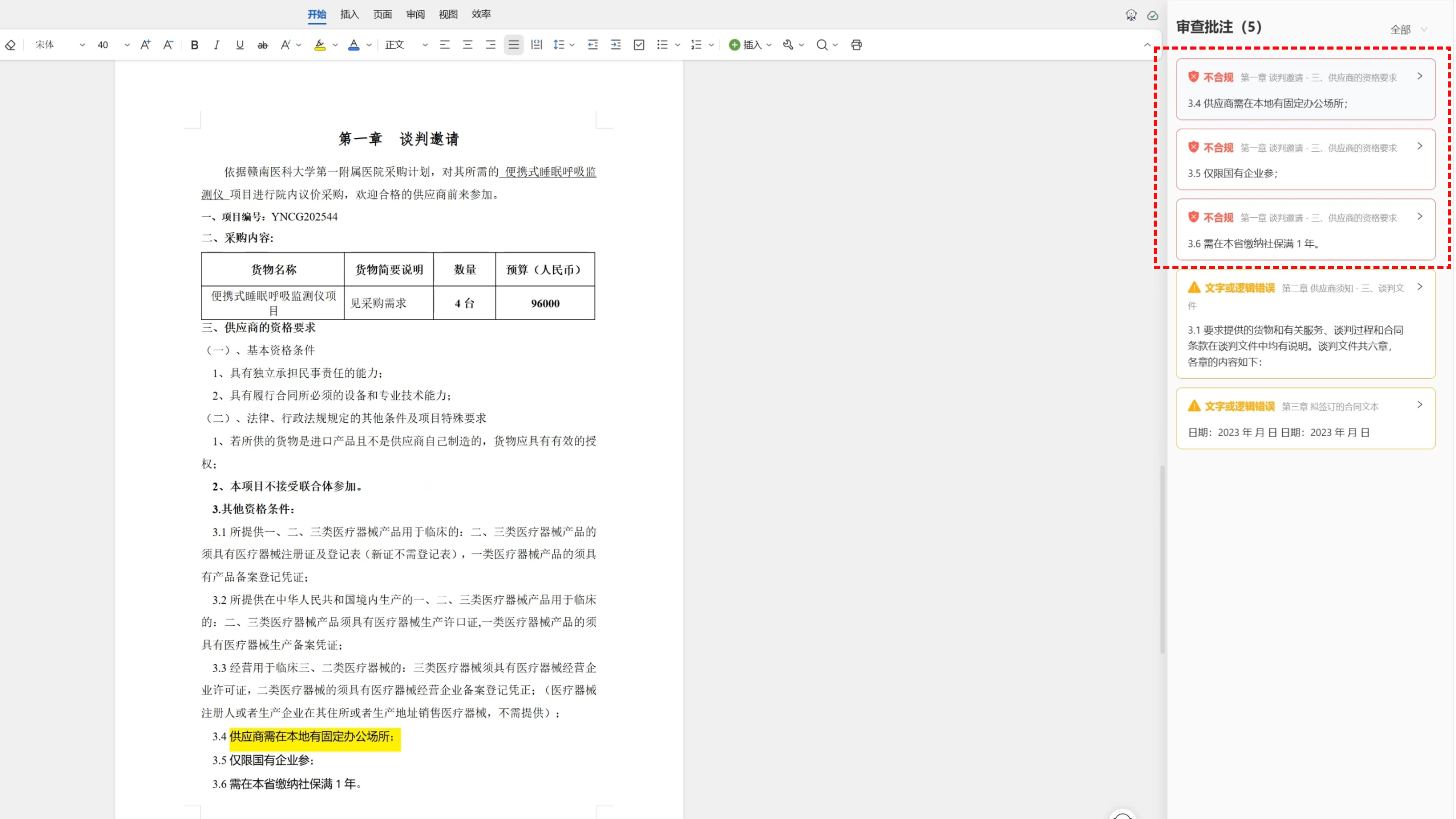The height and width of the screenshot is (819, 1456).
Task: Collapse the toolbar with the caret
Action: pyautogui.click(x=1147, y=45)
